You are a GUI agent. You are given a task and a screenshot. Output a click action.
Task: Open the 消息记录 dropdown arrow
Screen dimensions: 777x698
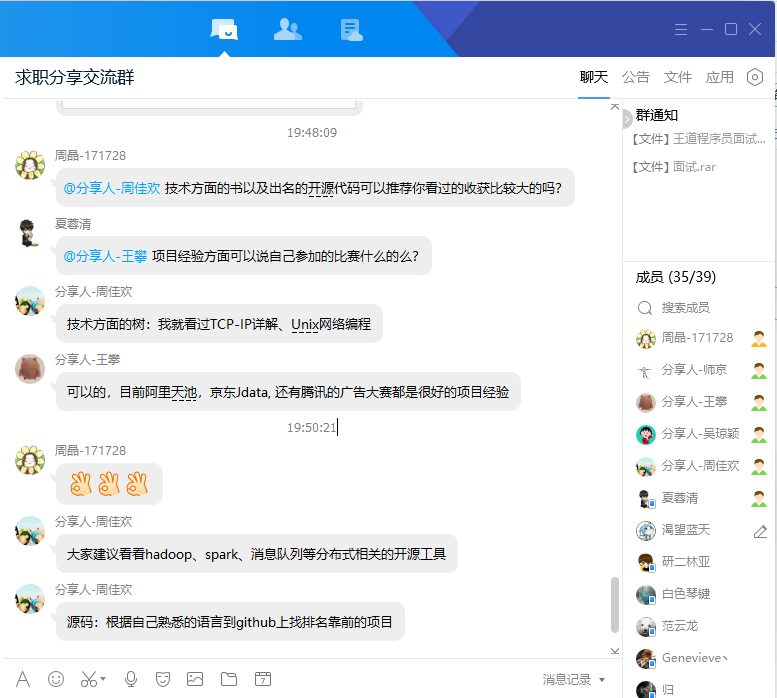point(602,680)
